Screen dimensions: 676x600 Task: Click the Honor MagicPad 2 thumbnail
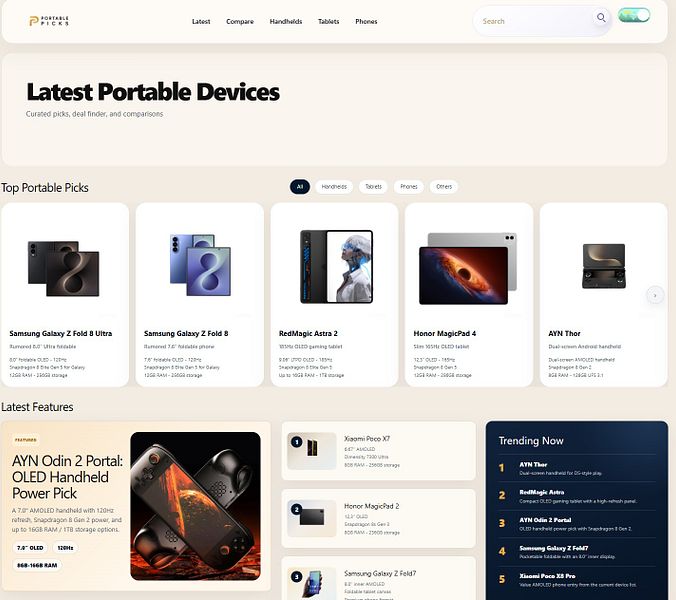tap(312, 519)
